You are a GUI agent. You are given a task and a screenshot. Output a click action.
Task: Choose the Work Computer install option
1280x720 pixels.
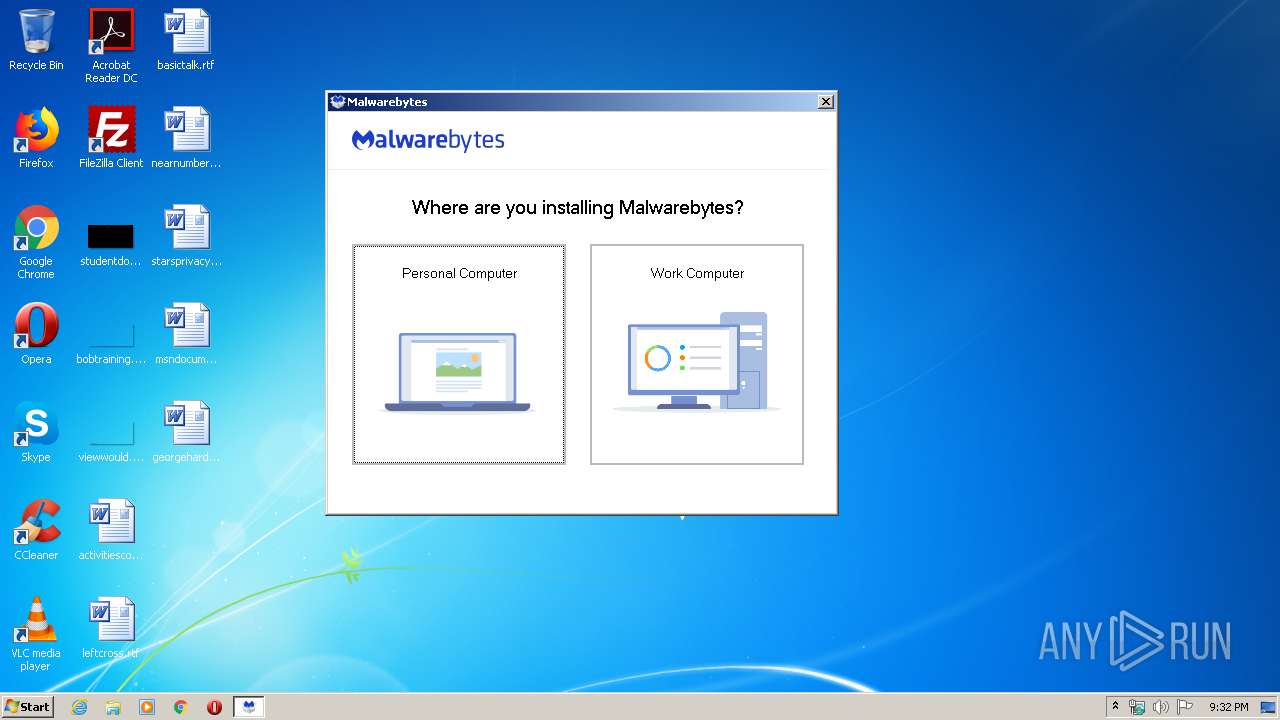[697, 354]
